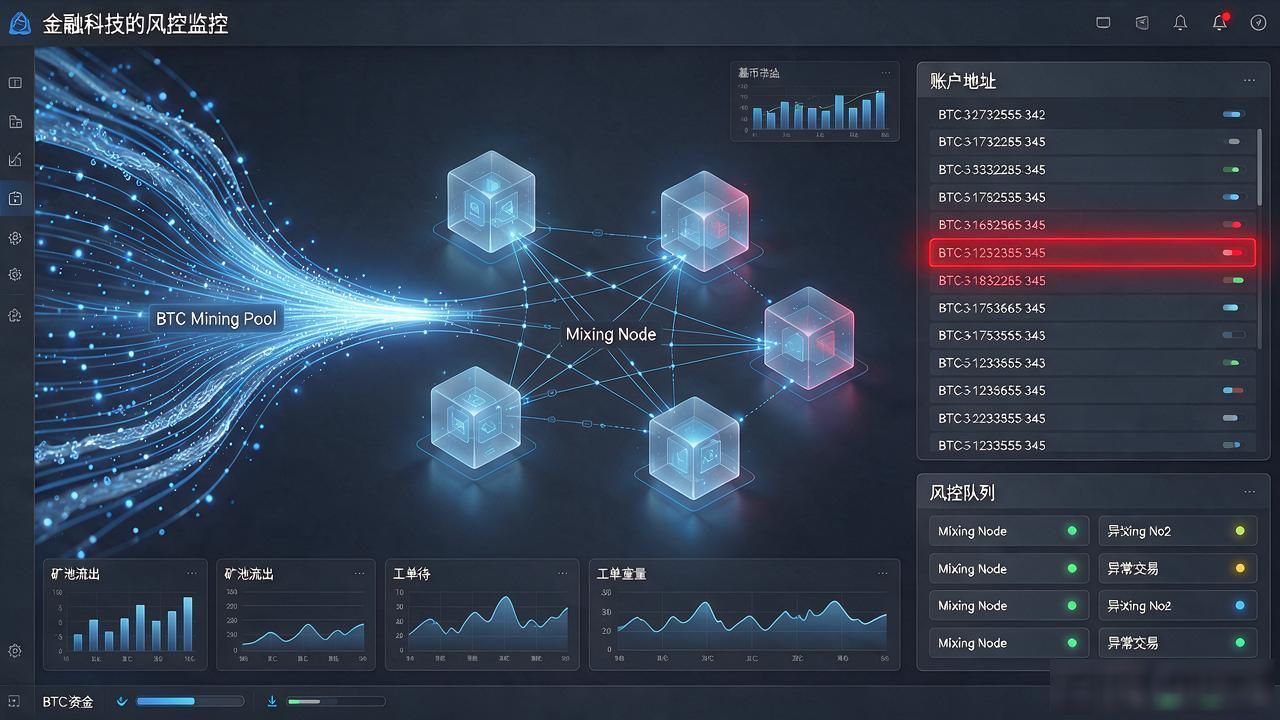Open the puzzle-shaped sidebar icon
The width and height of the screenshot is (1280, 720).
(x=15, y=315)
